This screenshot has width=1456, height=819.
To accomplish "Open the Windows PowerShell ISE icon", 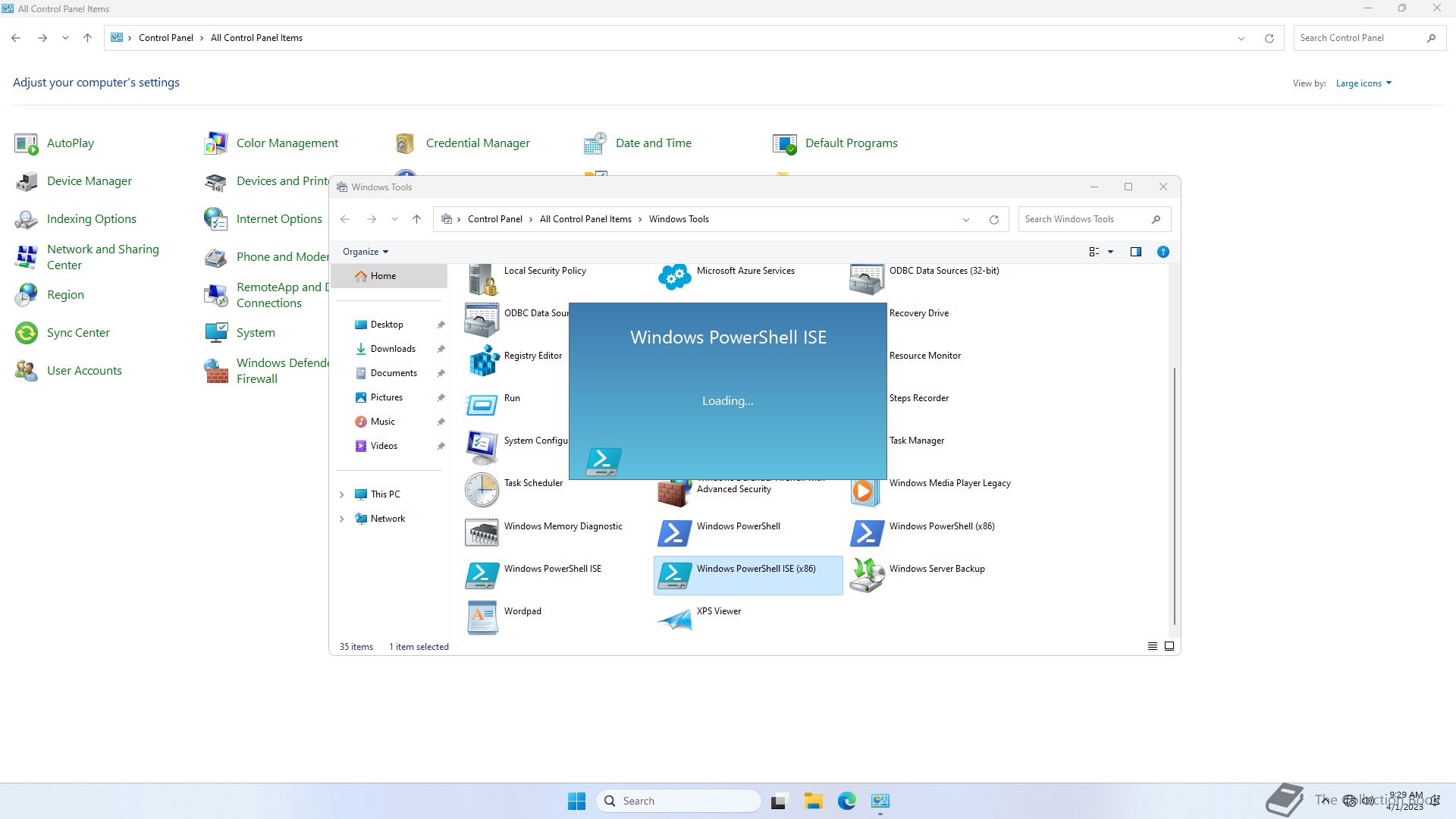I will tap(482, 575).
